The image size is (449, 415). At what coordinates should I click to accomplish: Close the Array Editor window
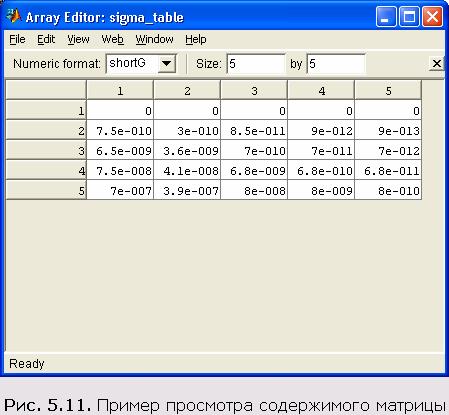pyautogui.click(x=432, y=16)
